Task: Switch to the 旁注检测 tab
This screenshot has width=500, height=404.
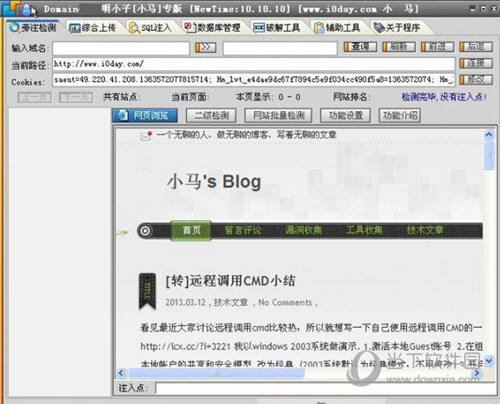Action: pos(33,27)
